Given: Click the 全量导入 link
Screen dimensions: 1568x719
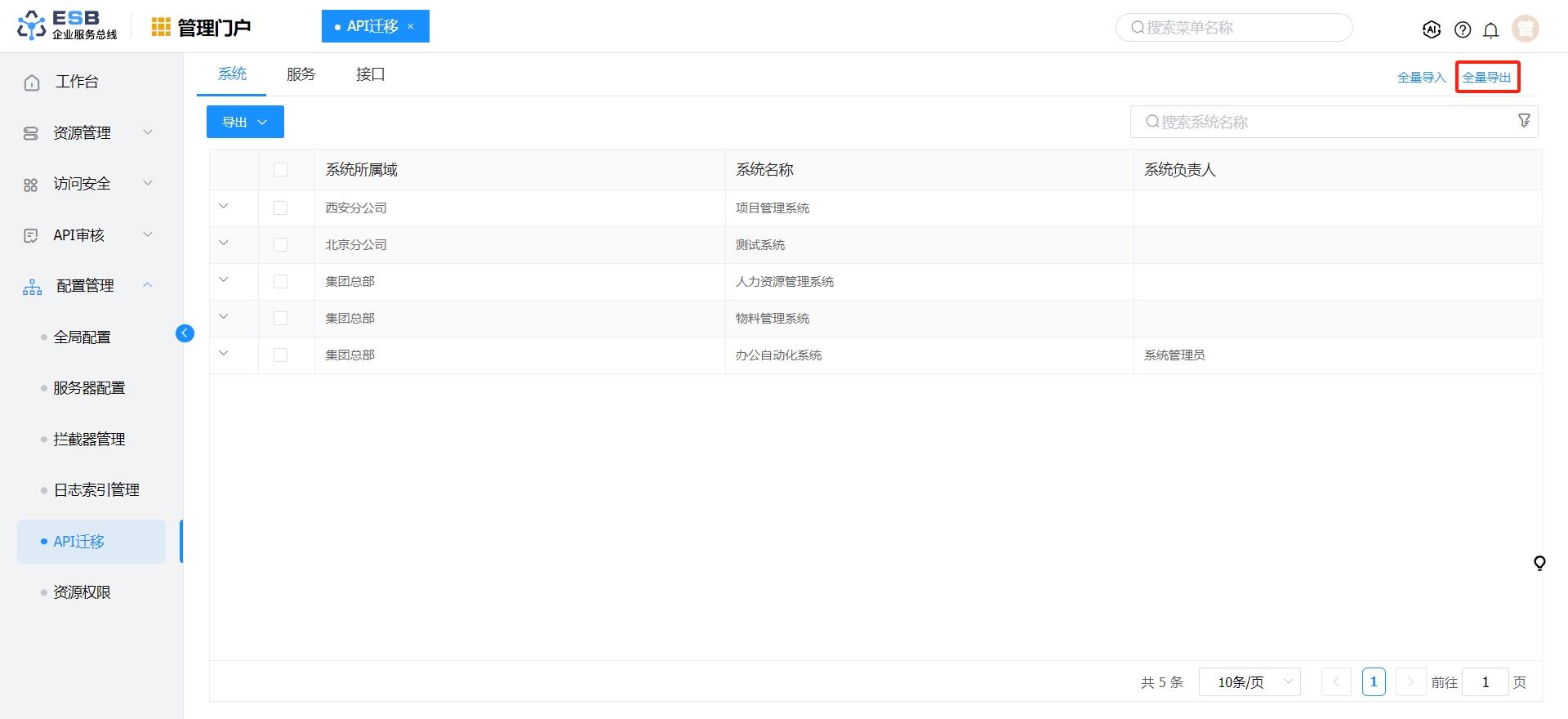Looking at the screenshot, I should tap(1421, 77).
